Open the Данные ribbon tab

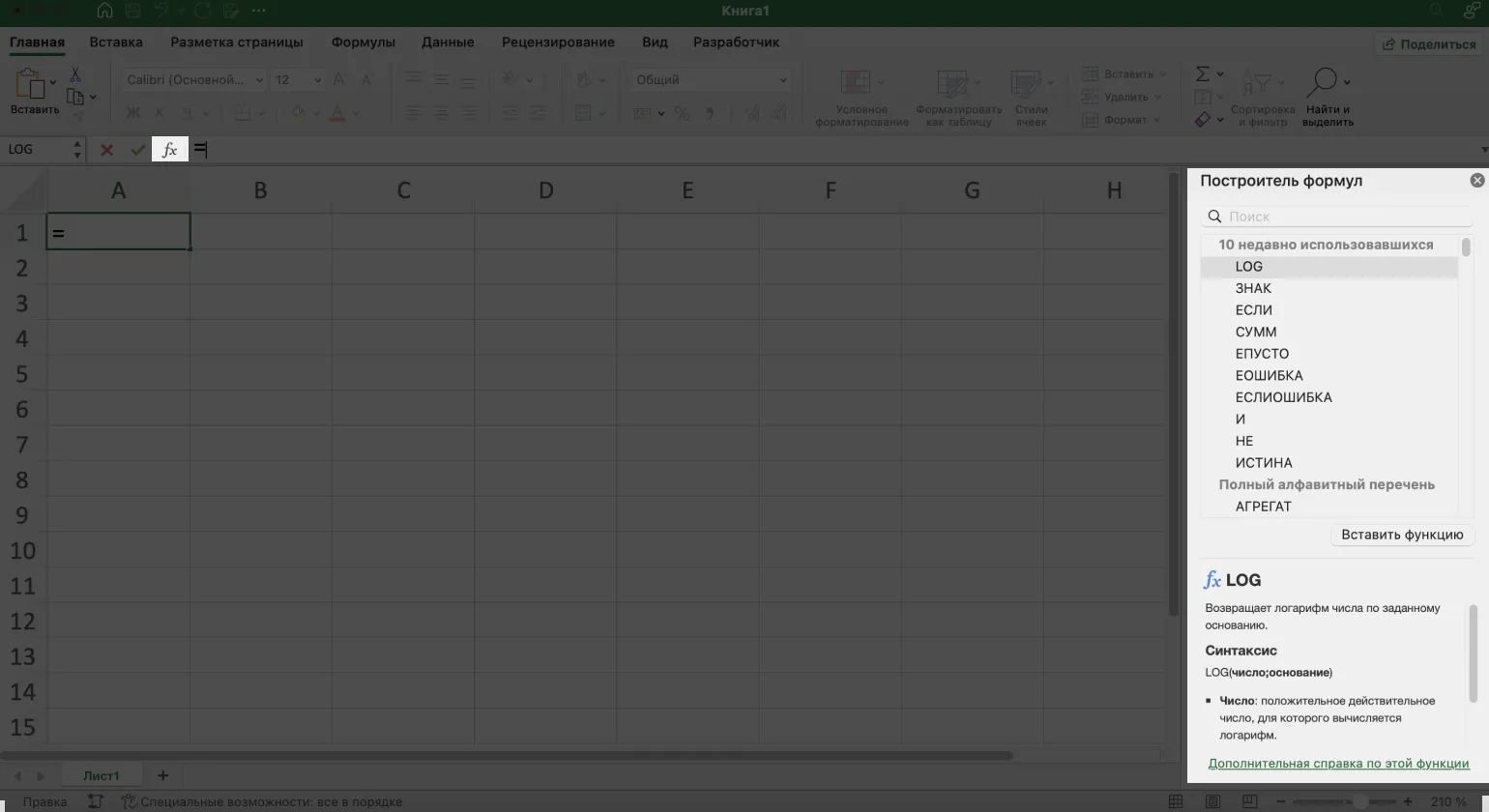pos(448,43)
